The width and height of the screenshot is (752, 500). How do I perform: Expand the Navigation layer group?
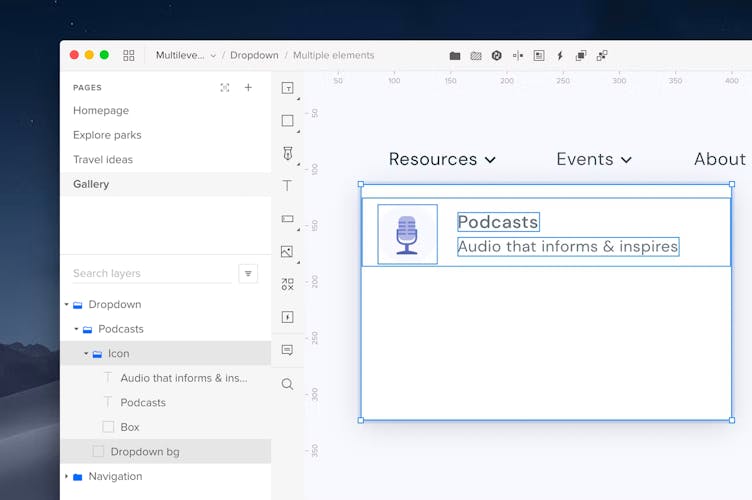pyautogui.click(x=66, y=477)
